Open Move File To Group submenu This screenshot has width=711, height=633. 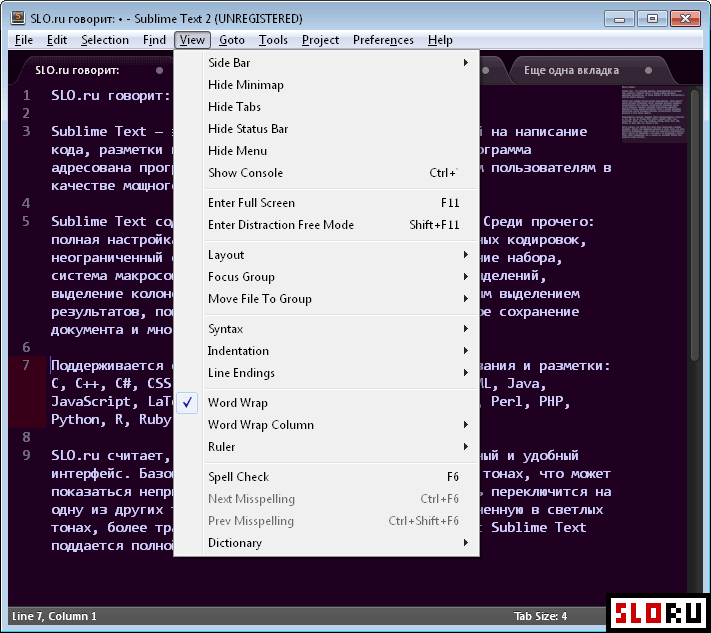click(326, 299)
